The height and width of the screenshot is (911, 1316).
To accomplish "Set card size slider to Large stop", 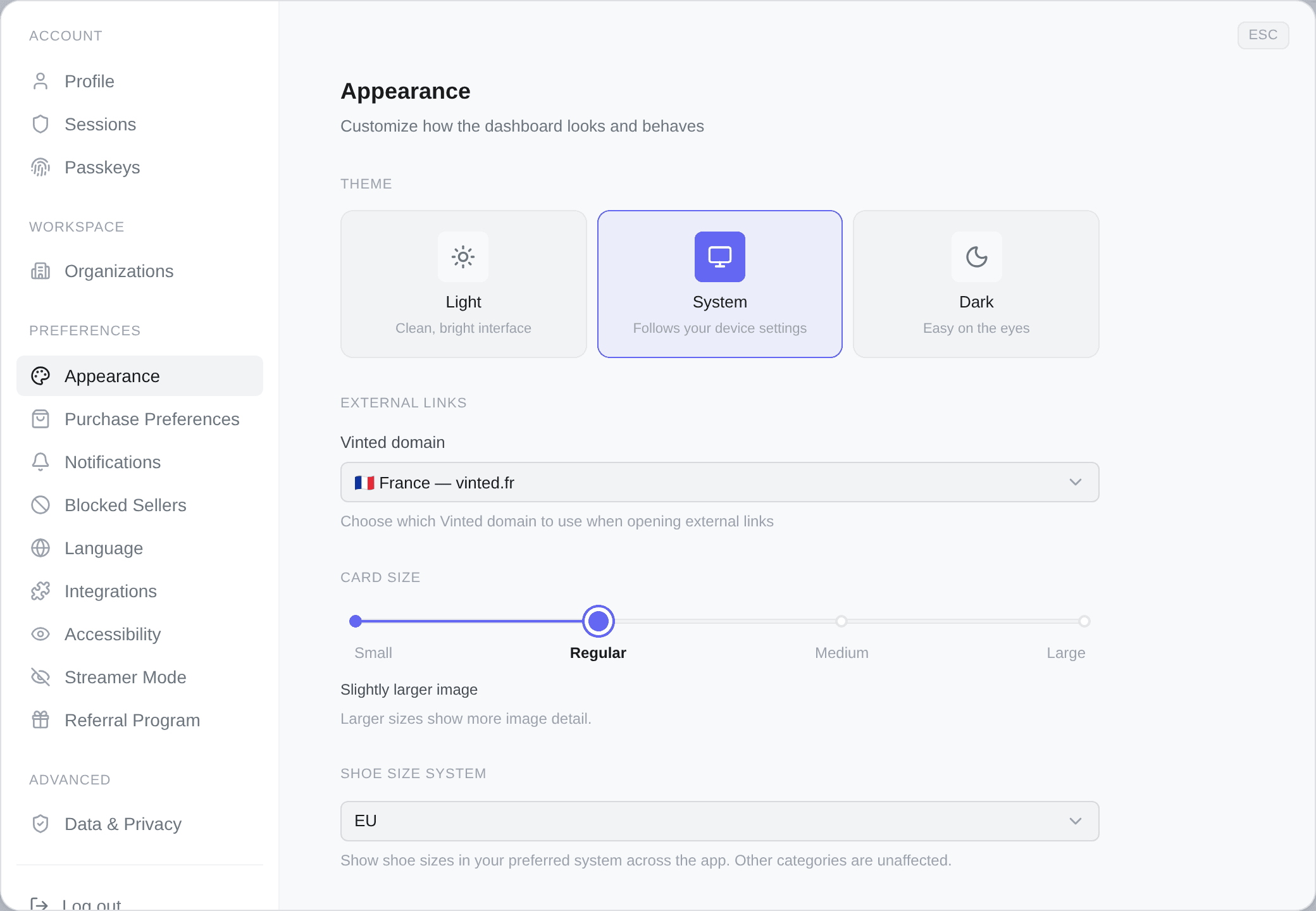I will coord(1084,622).
